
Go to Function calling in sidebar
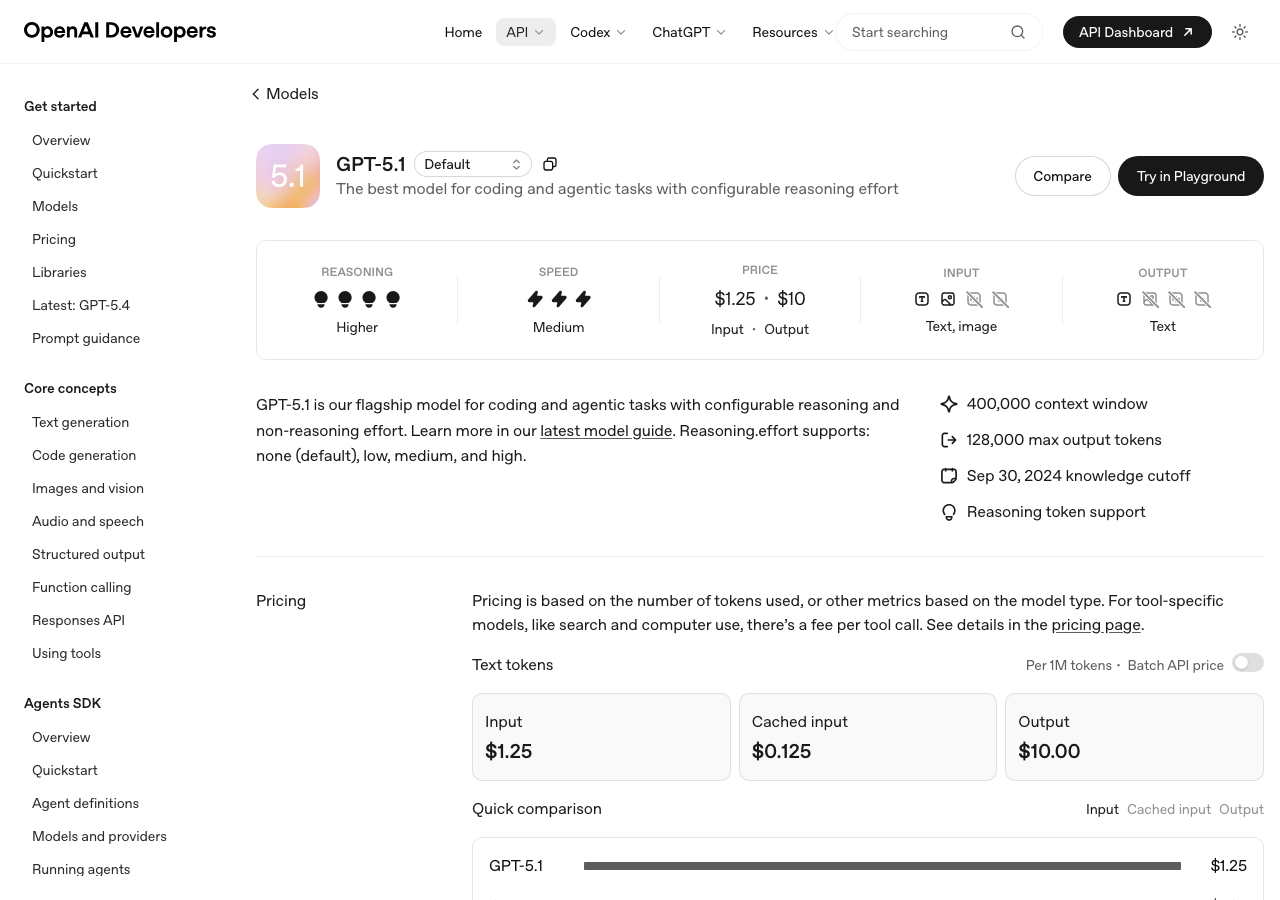(81, 587)
